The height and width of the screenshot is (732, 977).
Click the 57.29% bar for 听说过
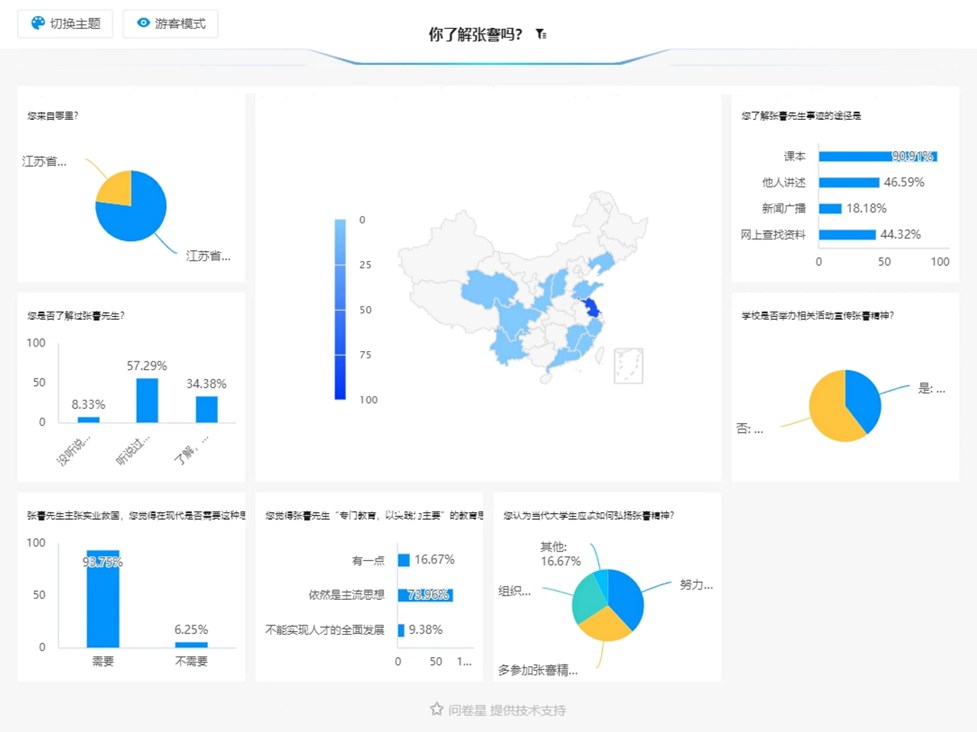(147, 401)
